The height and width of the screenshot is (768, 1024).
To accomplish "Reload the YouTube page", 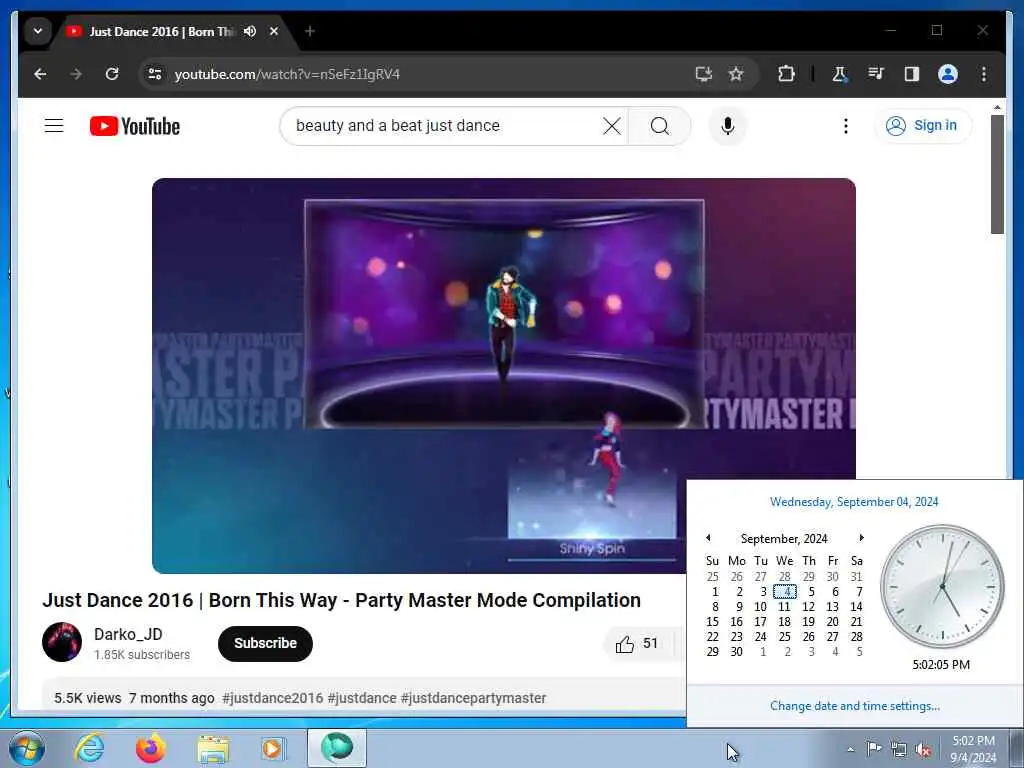I will pos(112,74).
